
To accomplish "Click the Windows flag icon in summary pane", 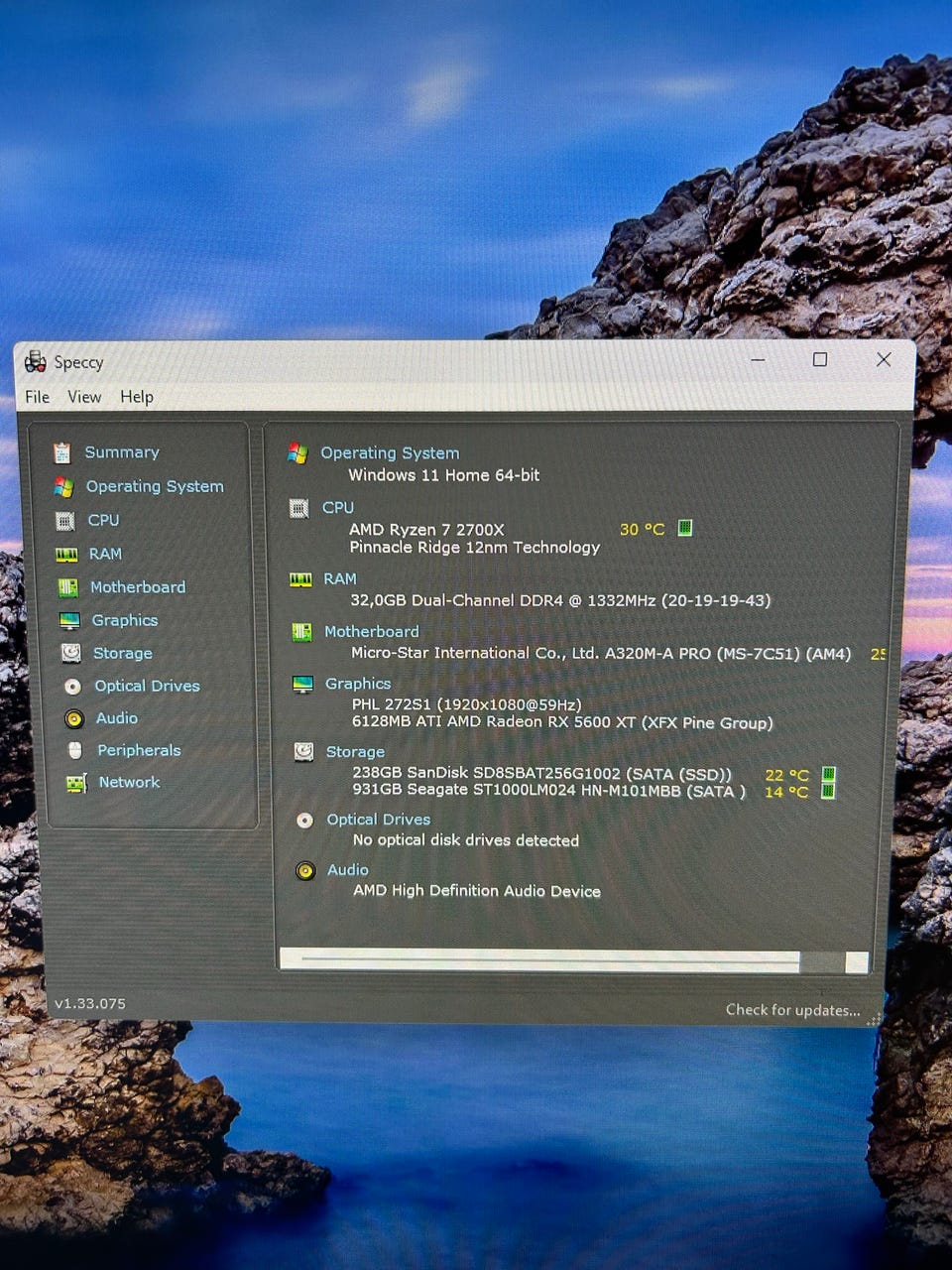I will (x=297, y=453).
